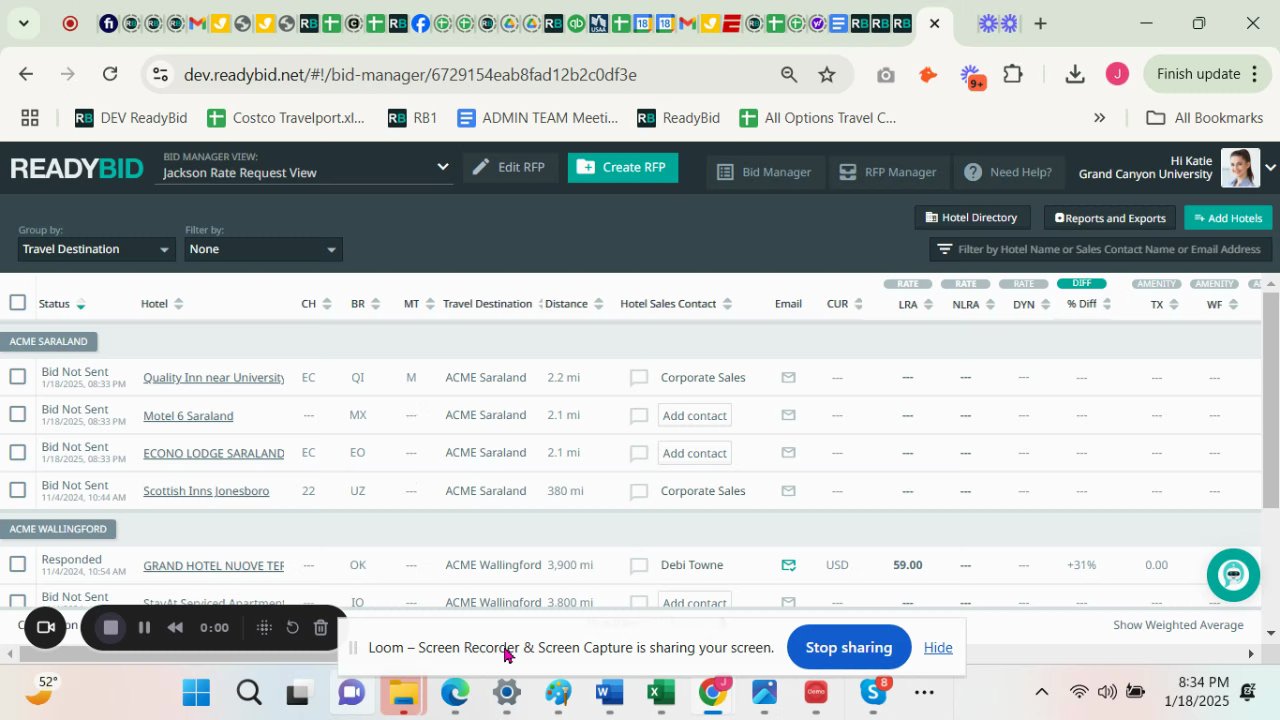
Task: Click Add contact for Motel 6 Saraland
Action: 694,415
